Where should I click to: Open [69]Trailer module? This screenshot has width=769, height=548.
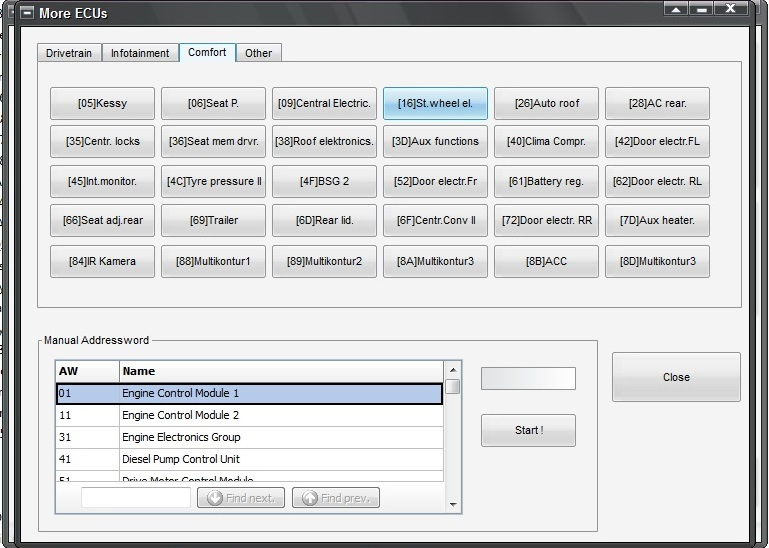tap(213, 221)
